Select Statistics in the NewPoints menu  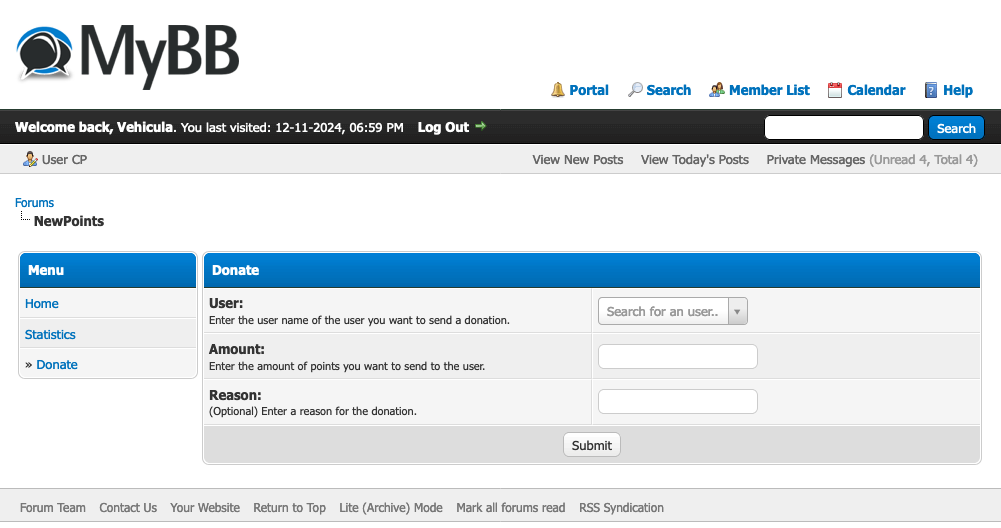[x=50, y=335]
